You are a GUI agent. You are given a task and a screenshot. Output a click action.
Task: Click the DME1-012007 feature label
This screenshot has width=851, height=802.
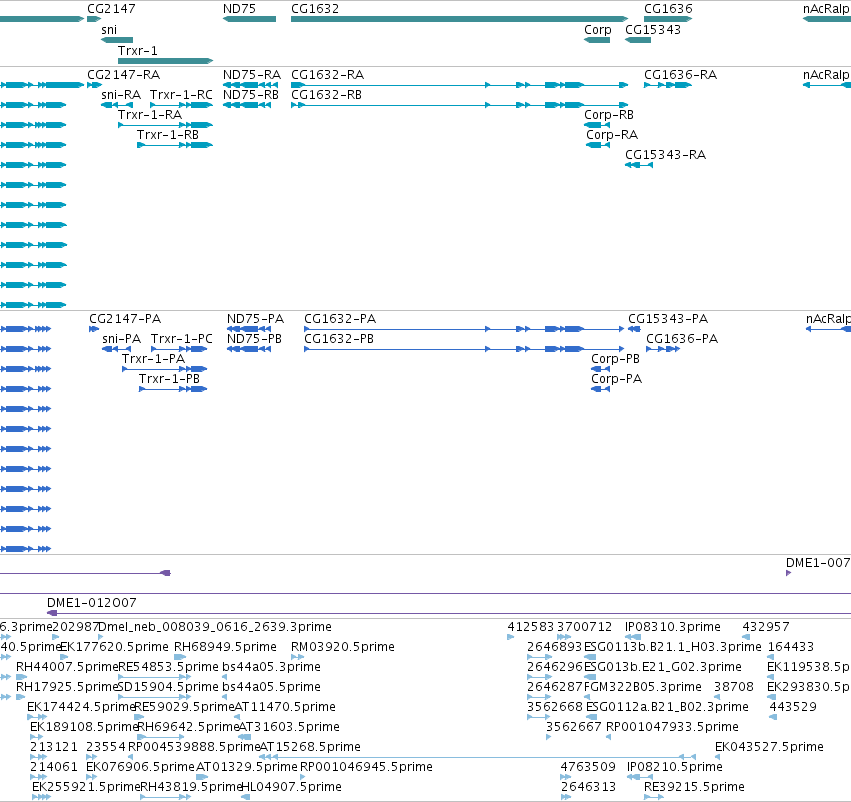(92, 603)
